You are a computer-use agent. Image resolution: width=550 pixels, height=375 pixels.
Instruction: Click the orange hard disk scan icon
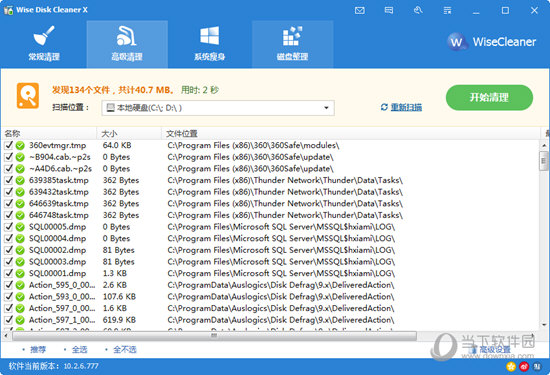pyautogui.click(x=28, y=95)
